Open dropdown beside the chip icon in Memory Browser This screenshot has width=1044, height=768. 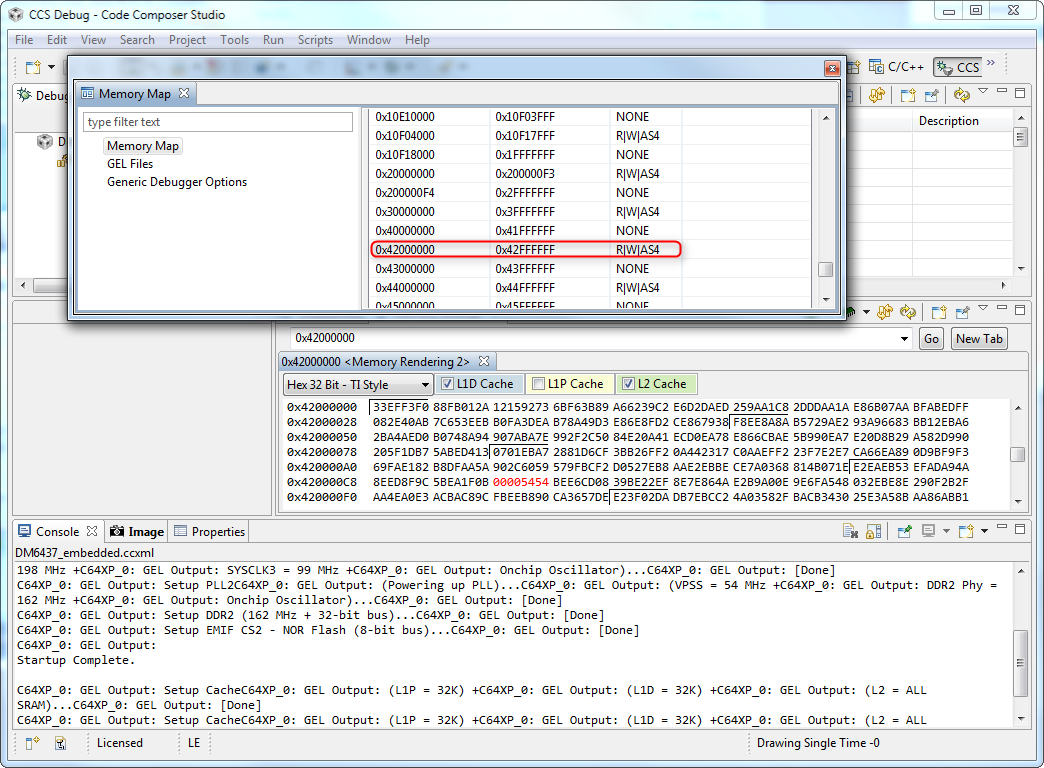point(866,312)
